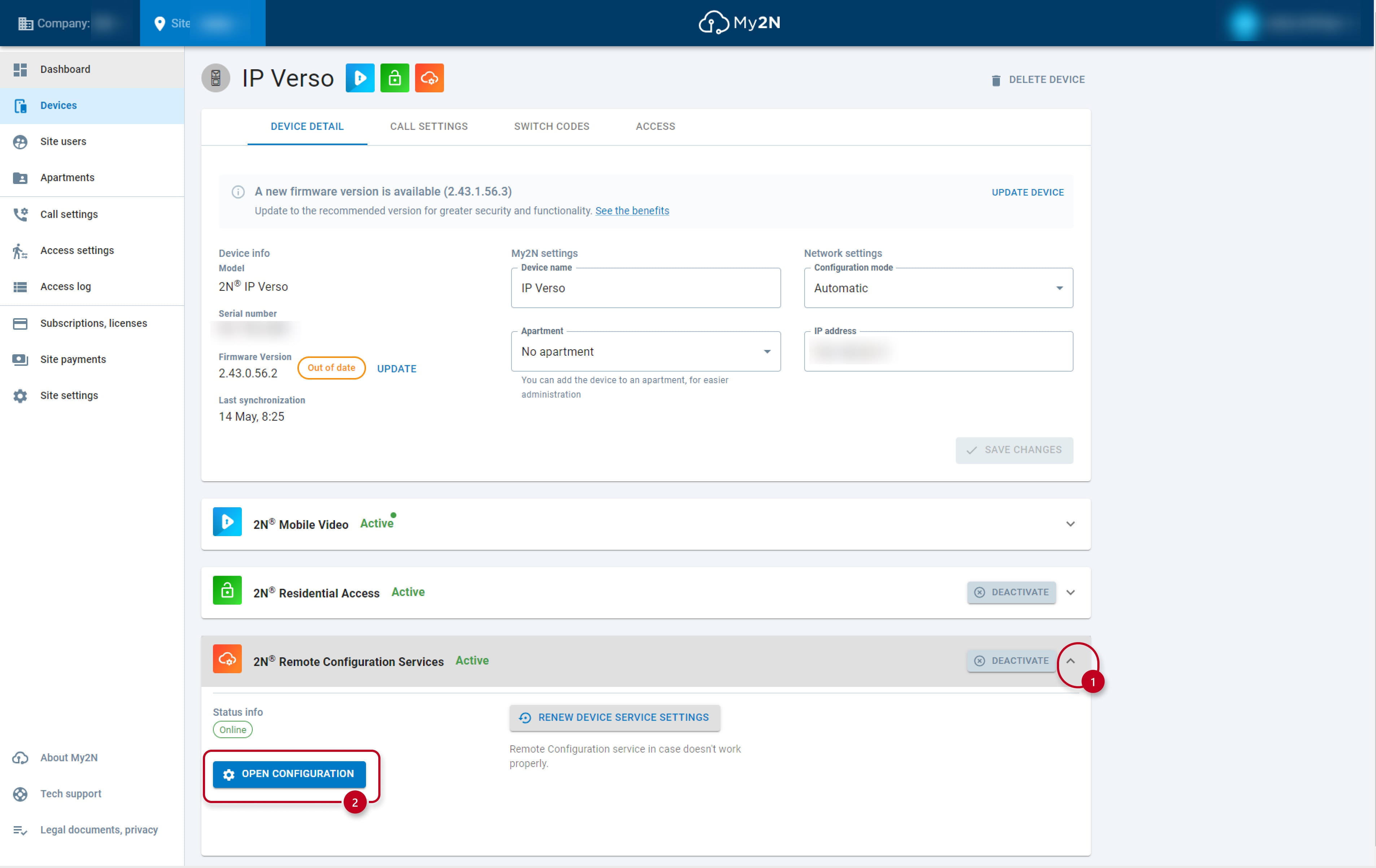Open Apartments in the sidebar

[x=92, y=177]
